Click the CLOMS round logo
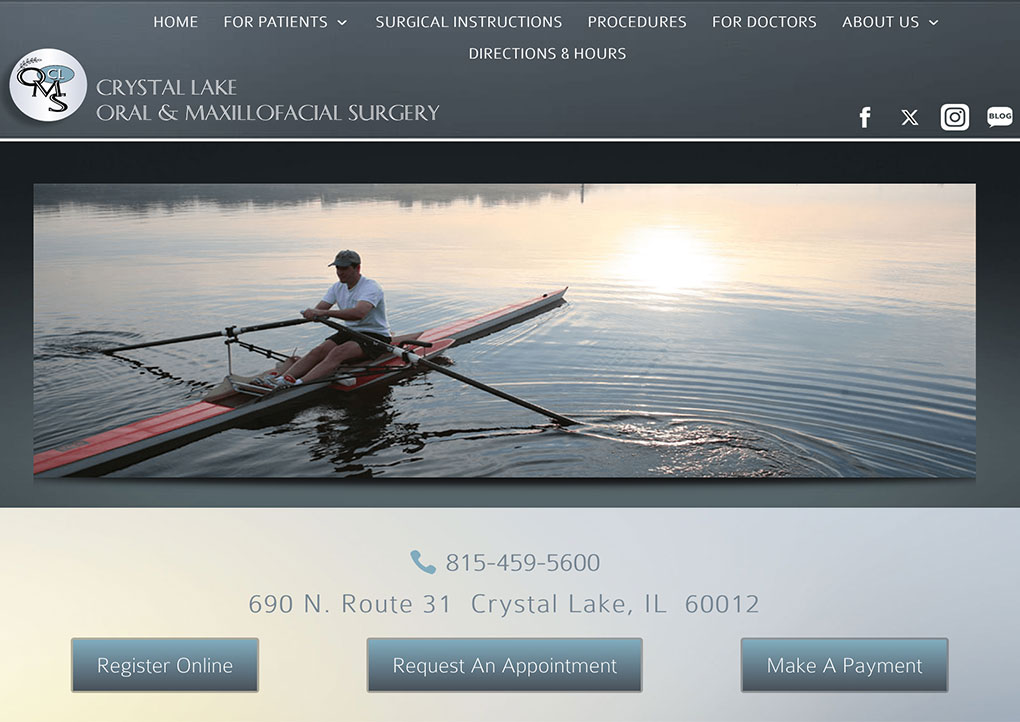1020x722 pixels. coord(48,85)
